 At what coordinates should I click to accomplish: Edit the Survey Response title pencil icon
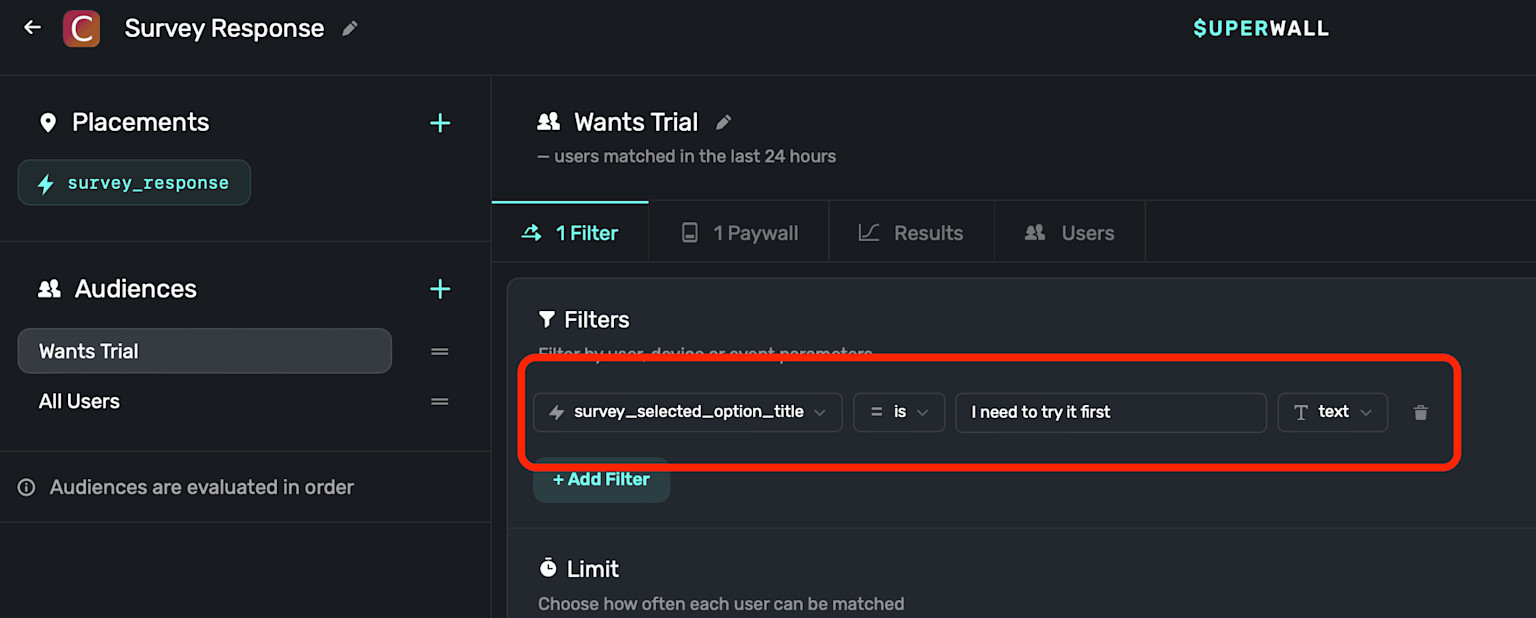point(349,29)
